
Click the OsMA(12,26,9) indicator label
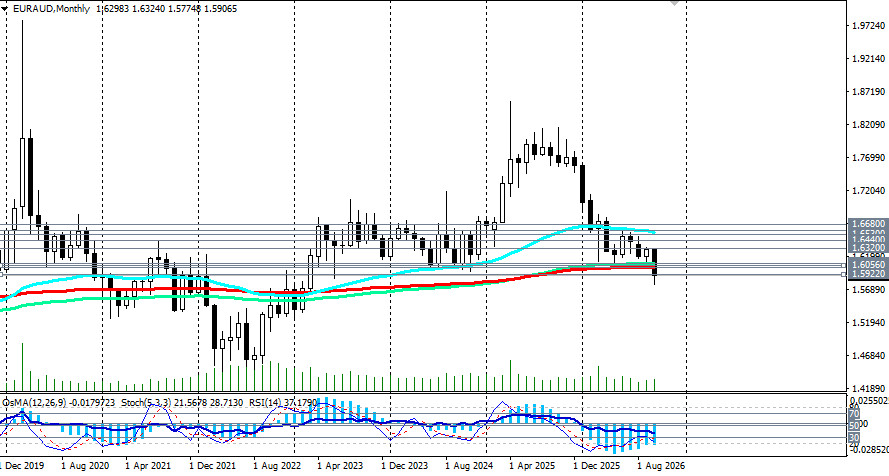point(35,402)
